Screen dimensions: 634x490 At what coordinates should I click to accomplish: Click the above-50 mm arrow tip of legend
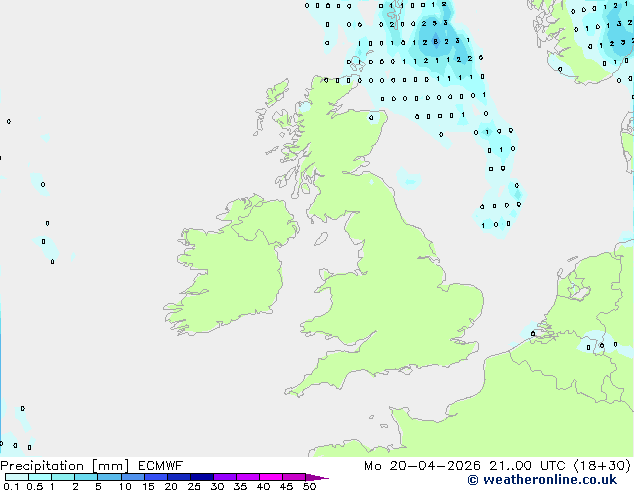pos(317,477)
